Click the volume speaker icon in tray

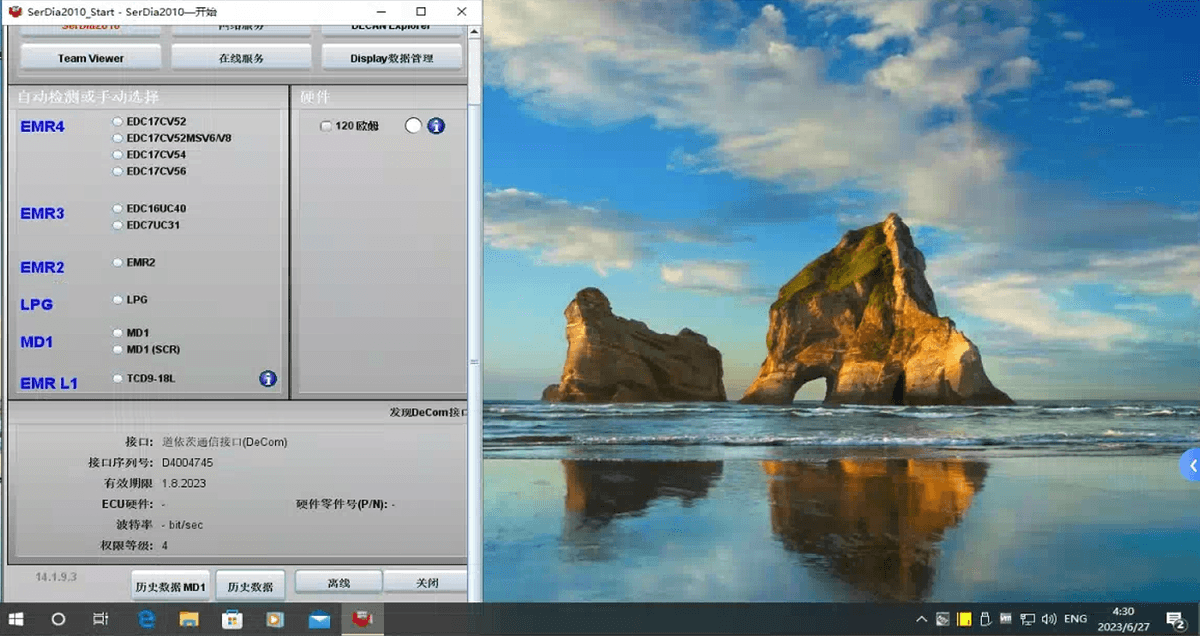coord(1048,620)
